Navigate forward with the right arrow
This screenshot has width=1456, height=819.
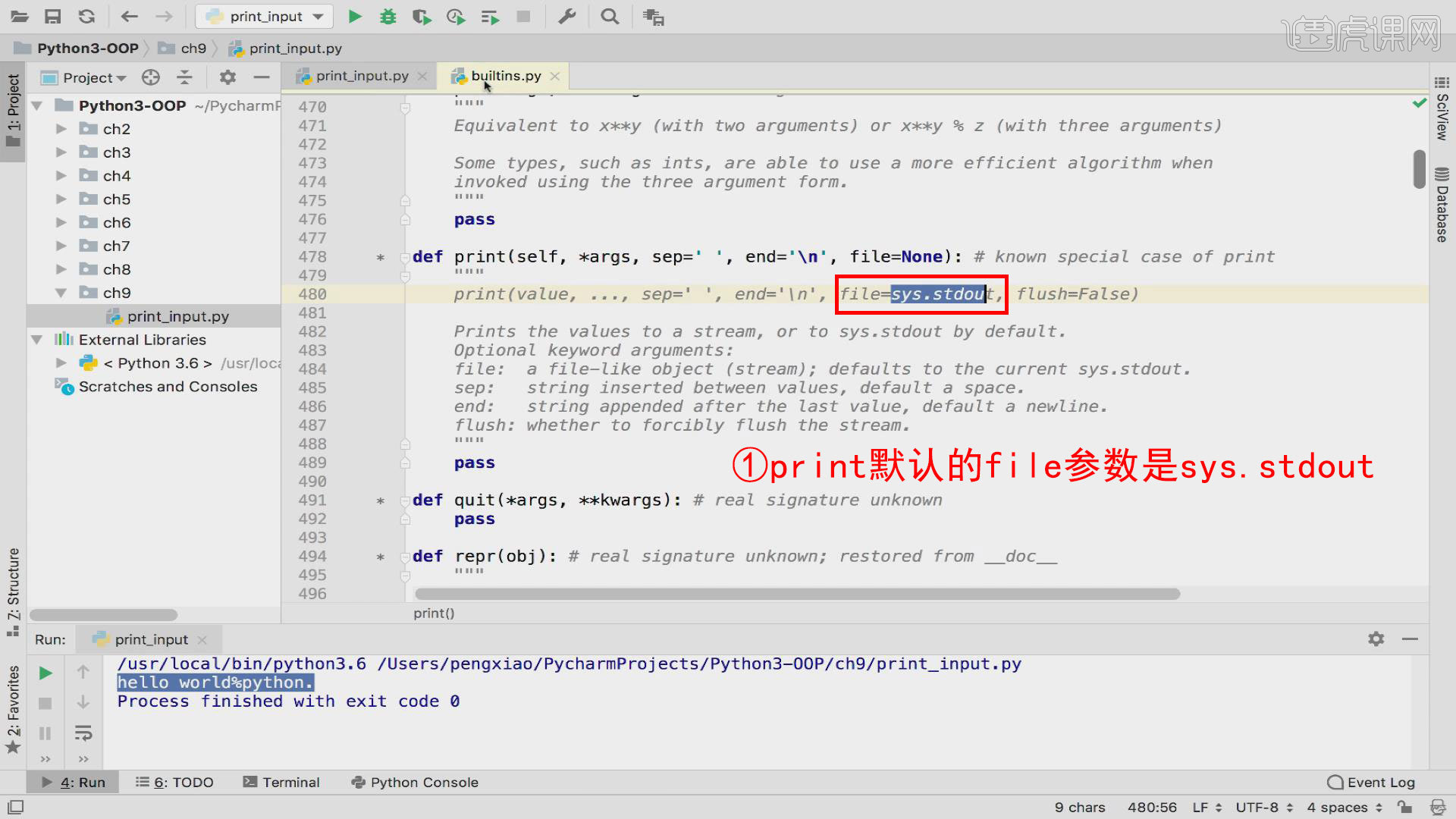click(164, 16)
